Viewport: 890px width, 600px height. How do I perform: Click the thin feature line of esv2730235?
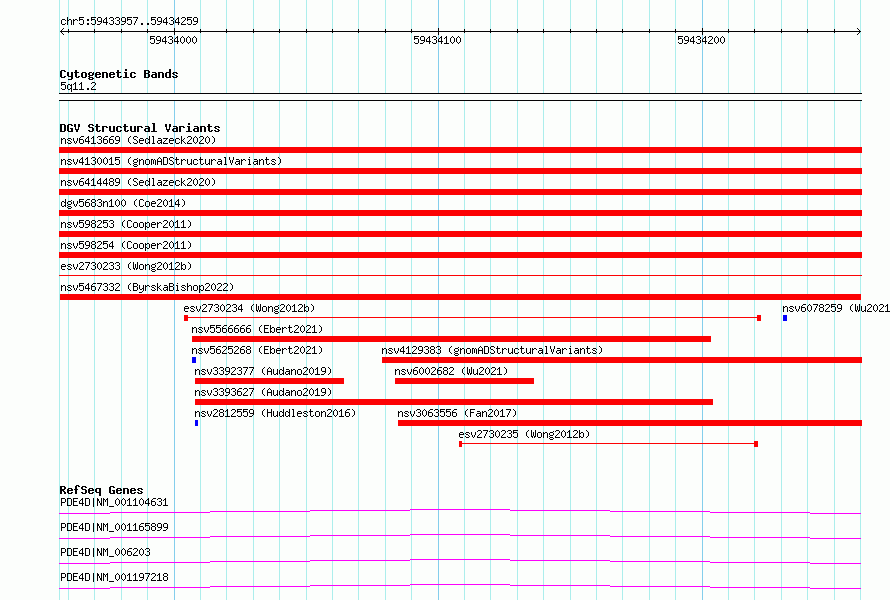(608, 444)
